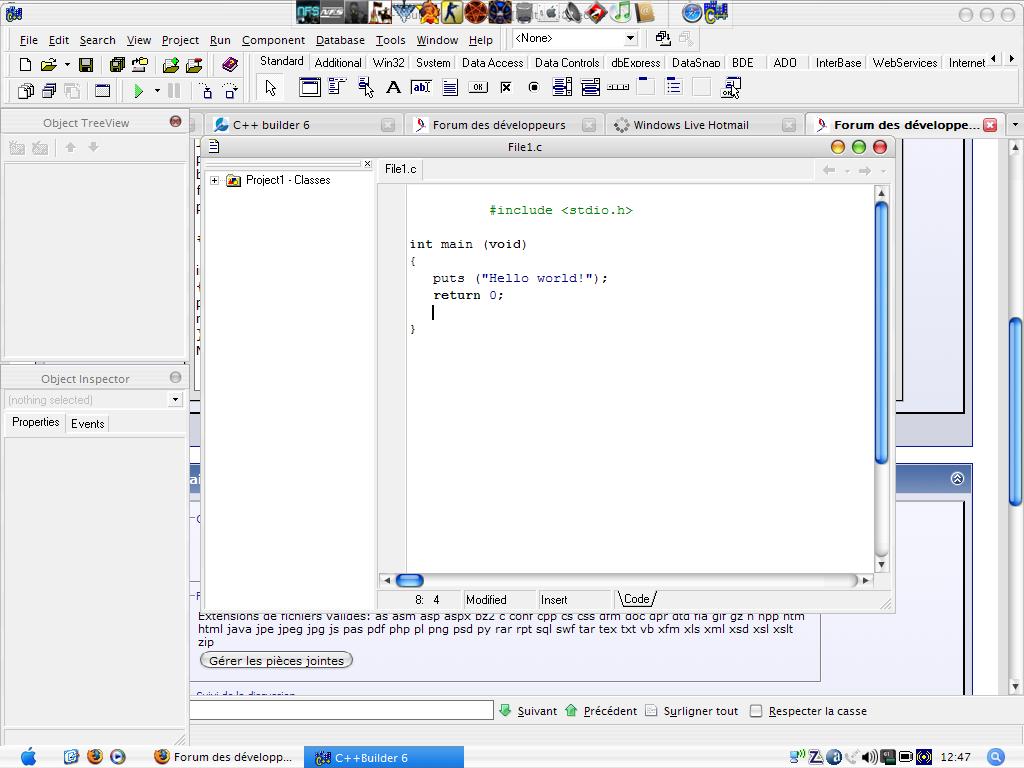Collapse the browser panel with the chevron button
The image size is (1024, 768).
coord(957,479)
